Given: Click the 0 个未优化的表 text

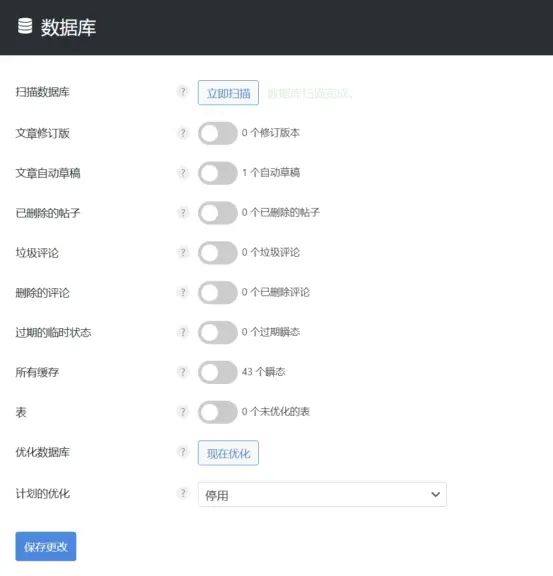Looking at the screenshot, I should tap(276, 411).
